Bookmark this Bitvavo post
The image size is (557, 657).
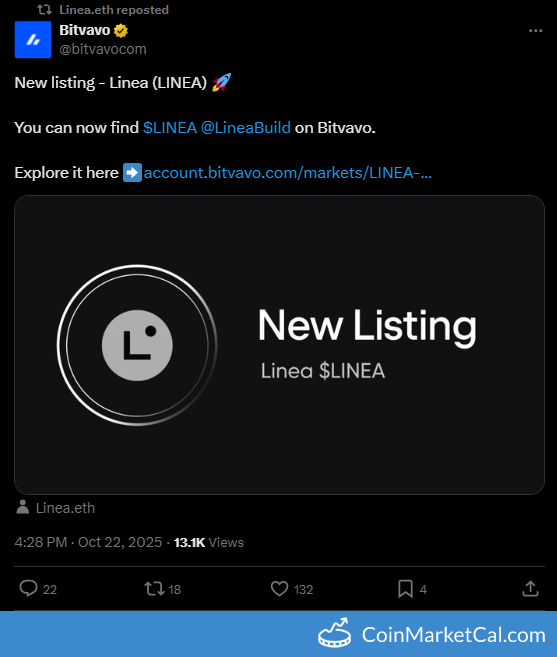pyautogui.click(x=405, y=589)
